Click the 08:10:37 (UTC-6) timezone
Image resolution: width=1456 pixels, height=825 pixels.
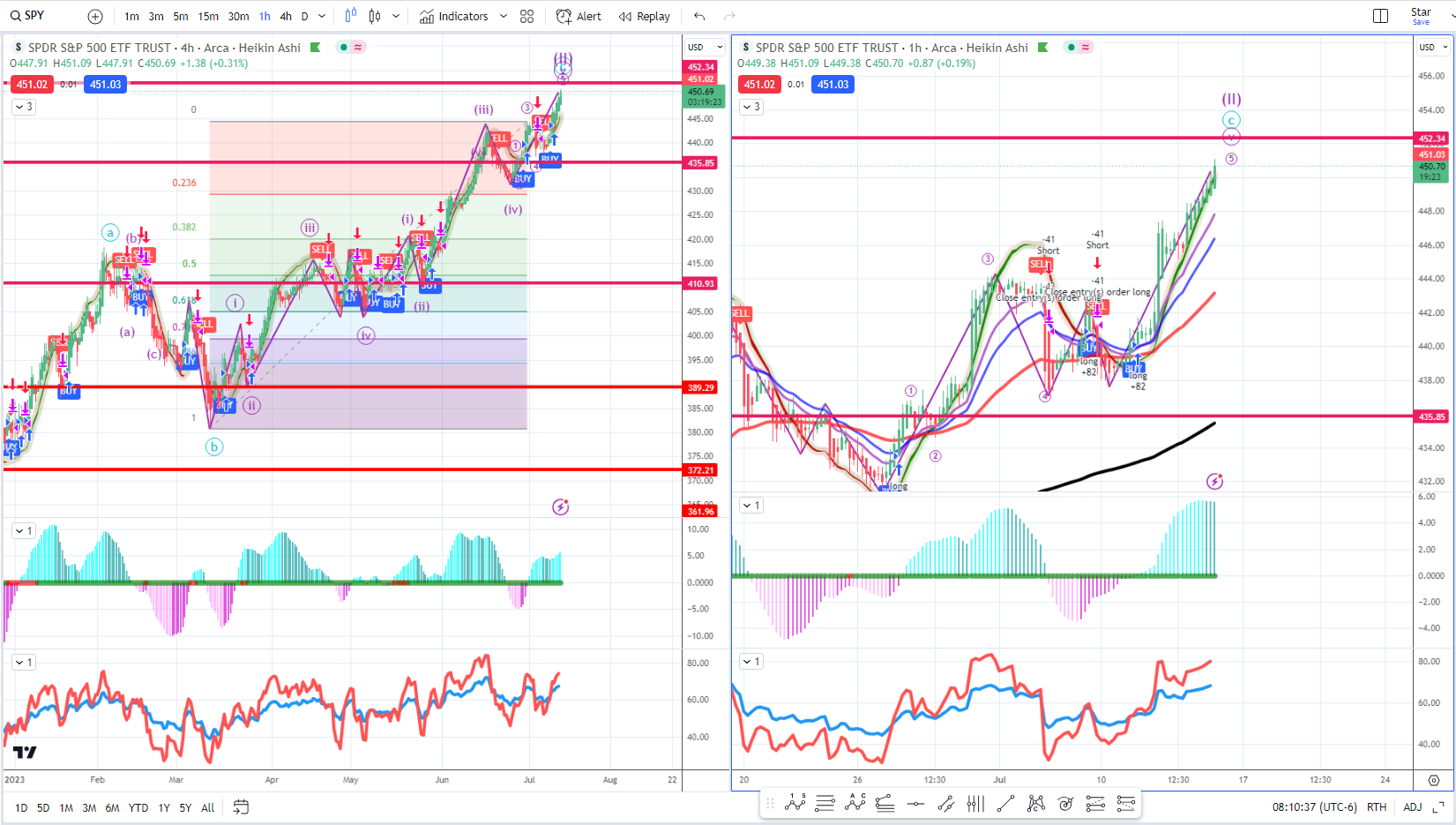coord(1314,806)
